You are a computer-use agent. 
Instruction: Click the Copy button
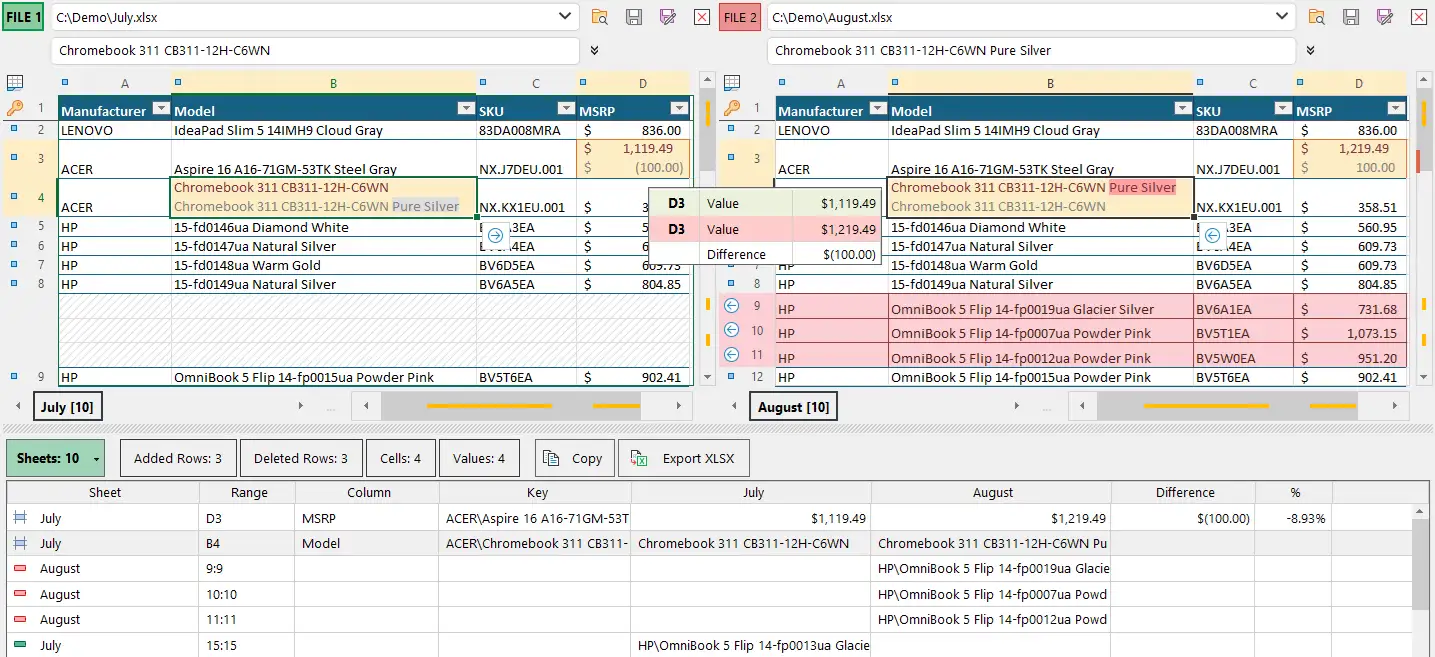coord(574,458)
